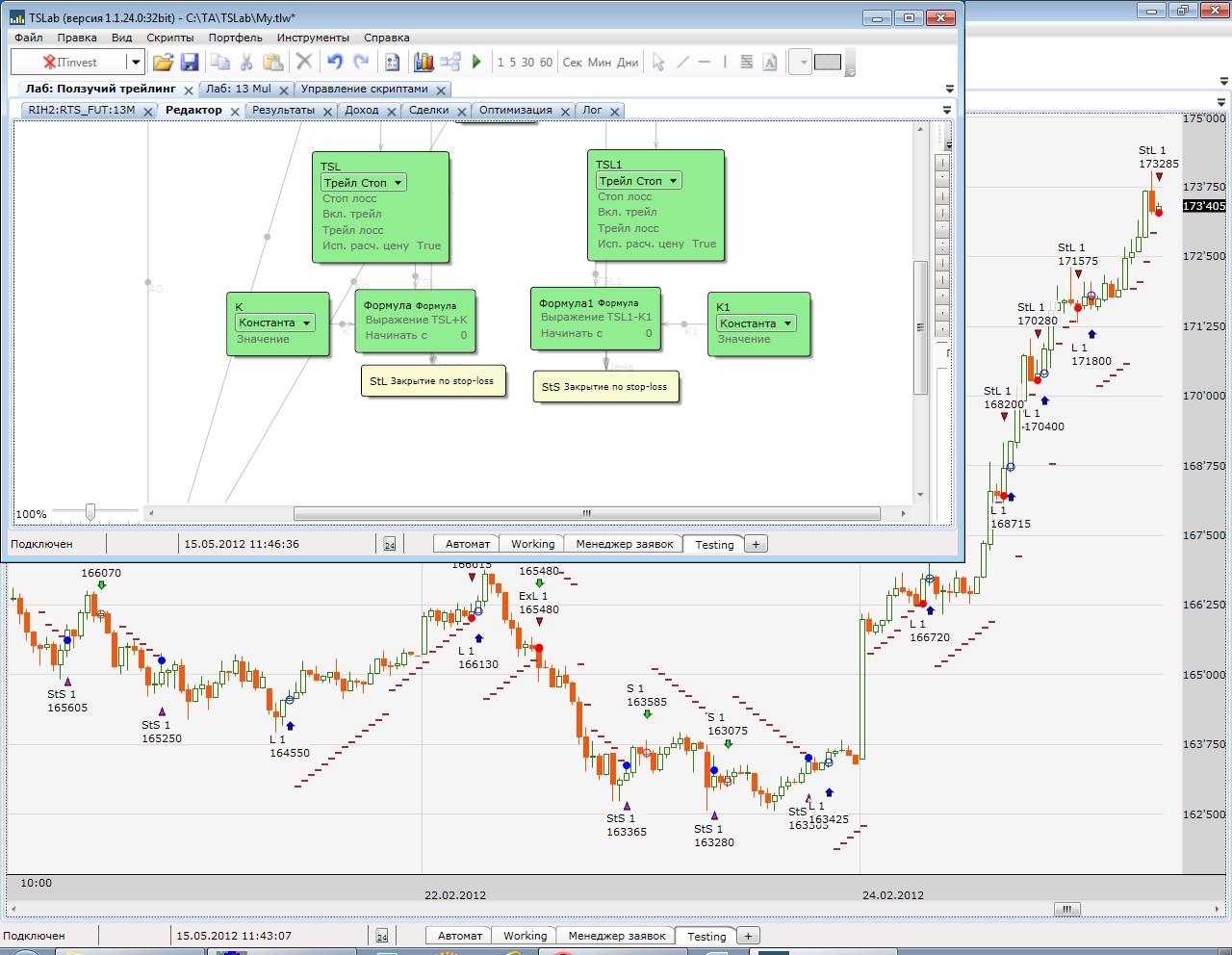
Task: Add a new workspace with the plus button
Action: (756, 544)
